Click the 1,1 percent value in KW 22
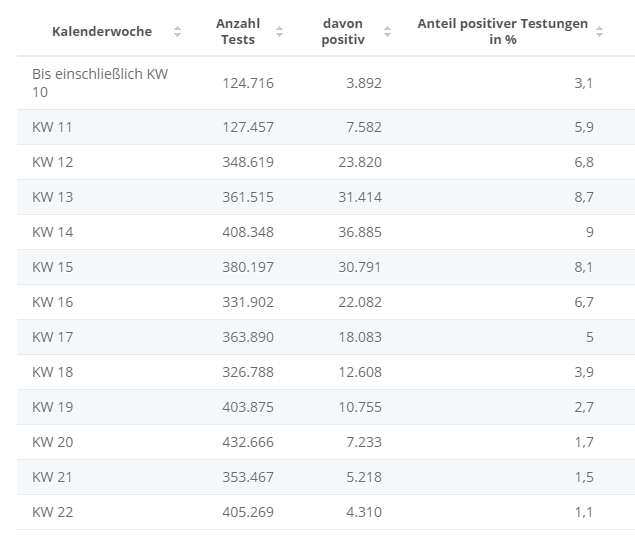This screenshot has height=539, width=635. click(584, 512)
